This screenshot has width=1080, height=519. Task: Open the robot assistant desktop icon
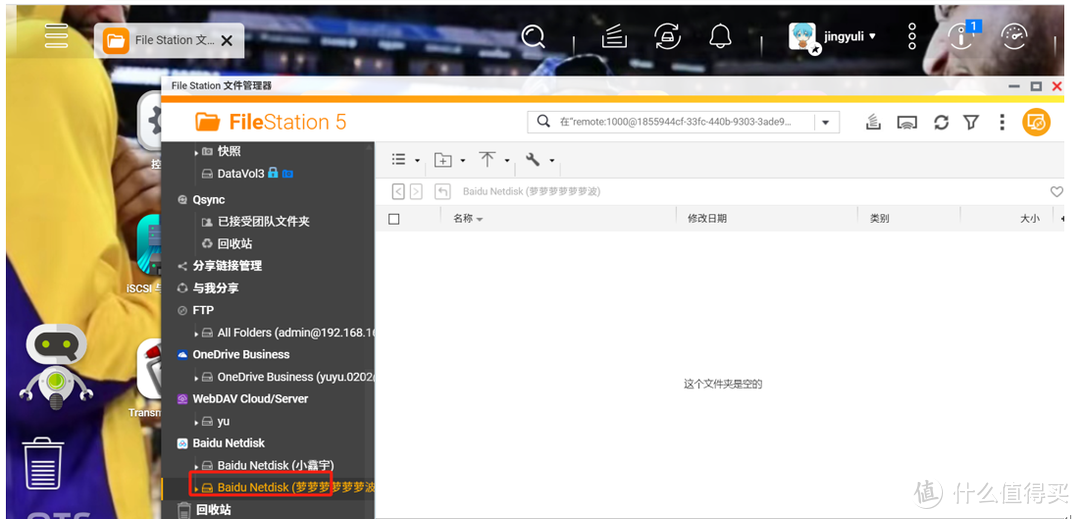(56, 366)
